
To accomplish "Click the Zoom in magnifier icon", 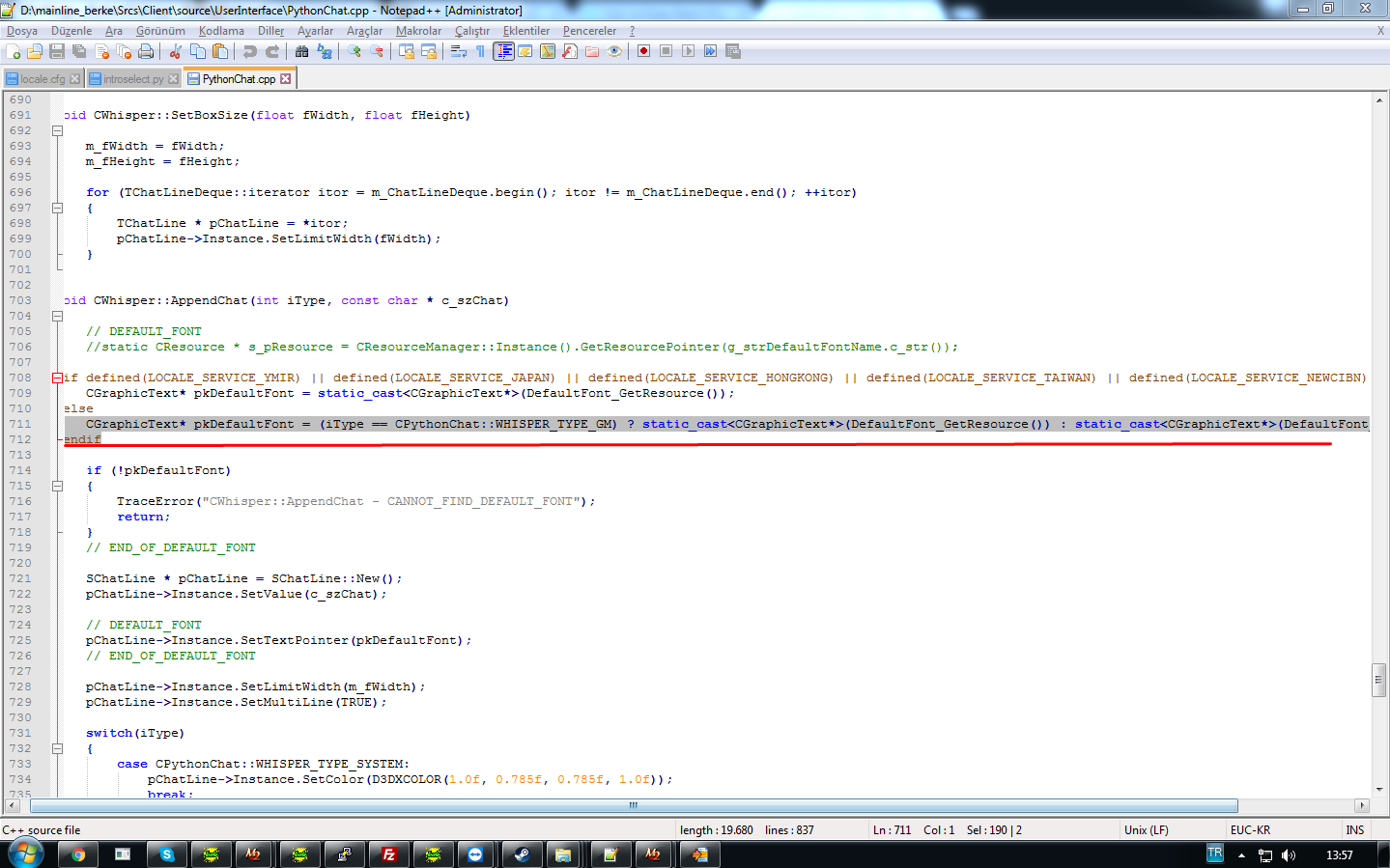I will (x=355, y=51).
